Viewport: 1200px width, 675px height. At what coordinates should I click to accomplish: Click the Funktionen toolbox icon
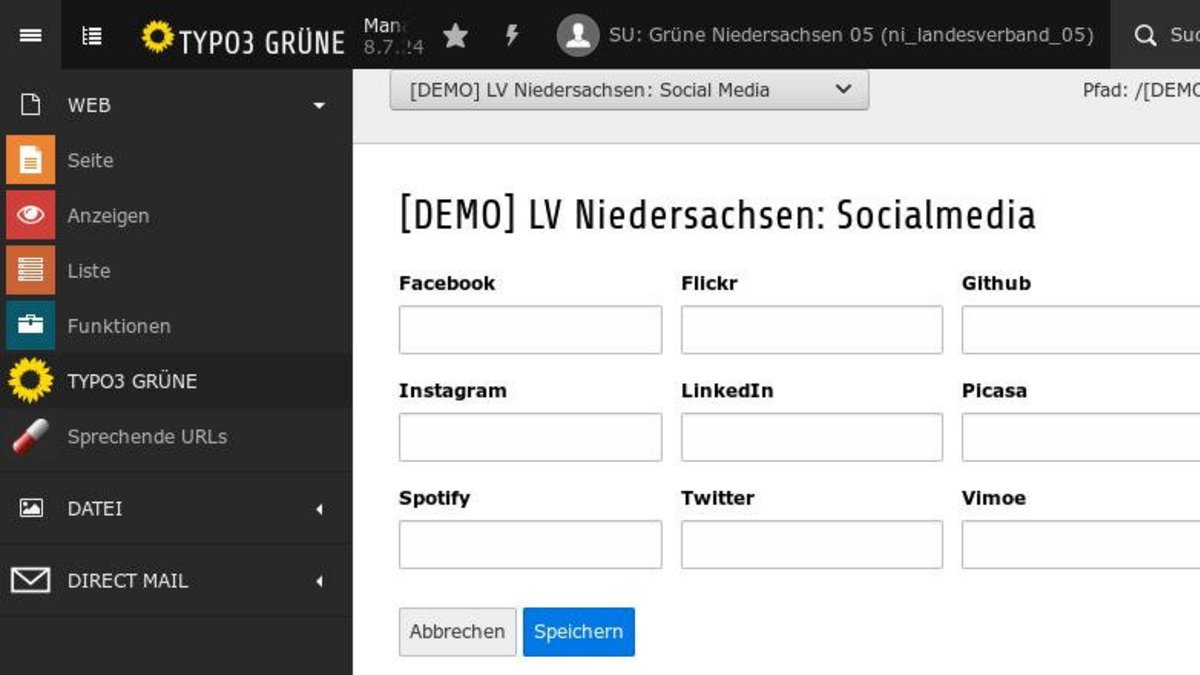(x=30, y=325)
